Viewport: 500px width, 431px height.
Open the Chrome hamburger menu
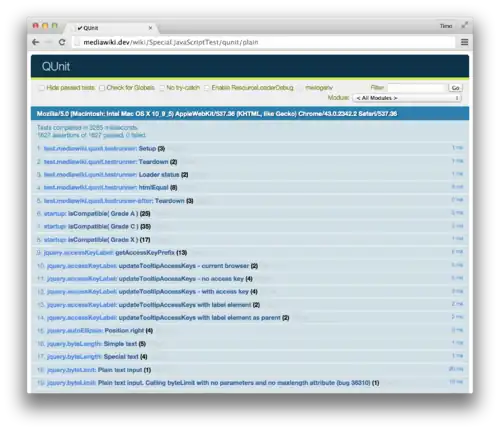coord(464,42)
